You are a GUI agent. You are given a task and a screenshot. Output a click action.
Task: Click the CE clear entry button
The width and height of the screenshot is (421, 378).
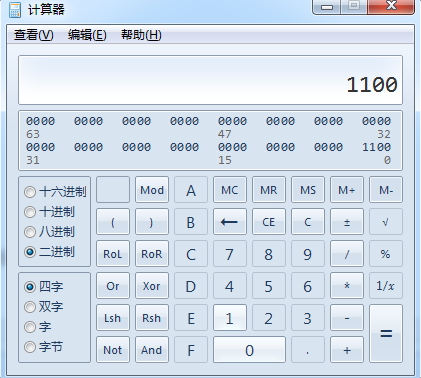coord(269,222)
